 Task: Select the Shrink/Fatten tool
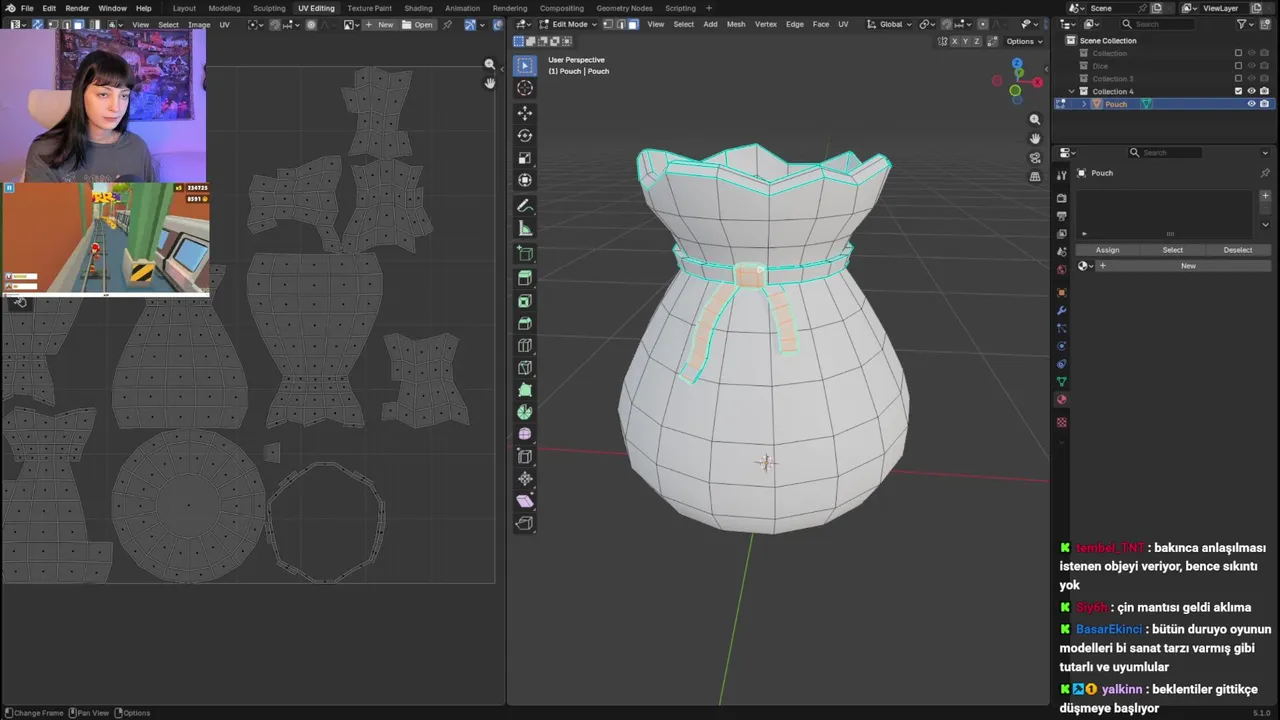pos(525,479)
